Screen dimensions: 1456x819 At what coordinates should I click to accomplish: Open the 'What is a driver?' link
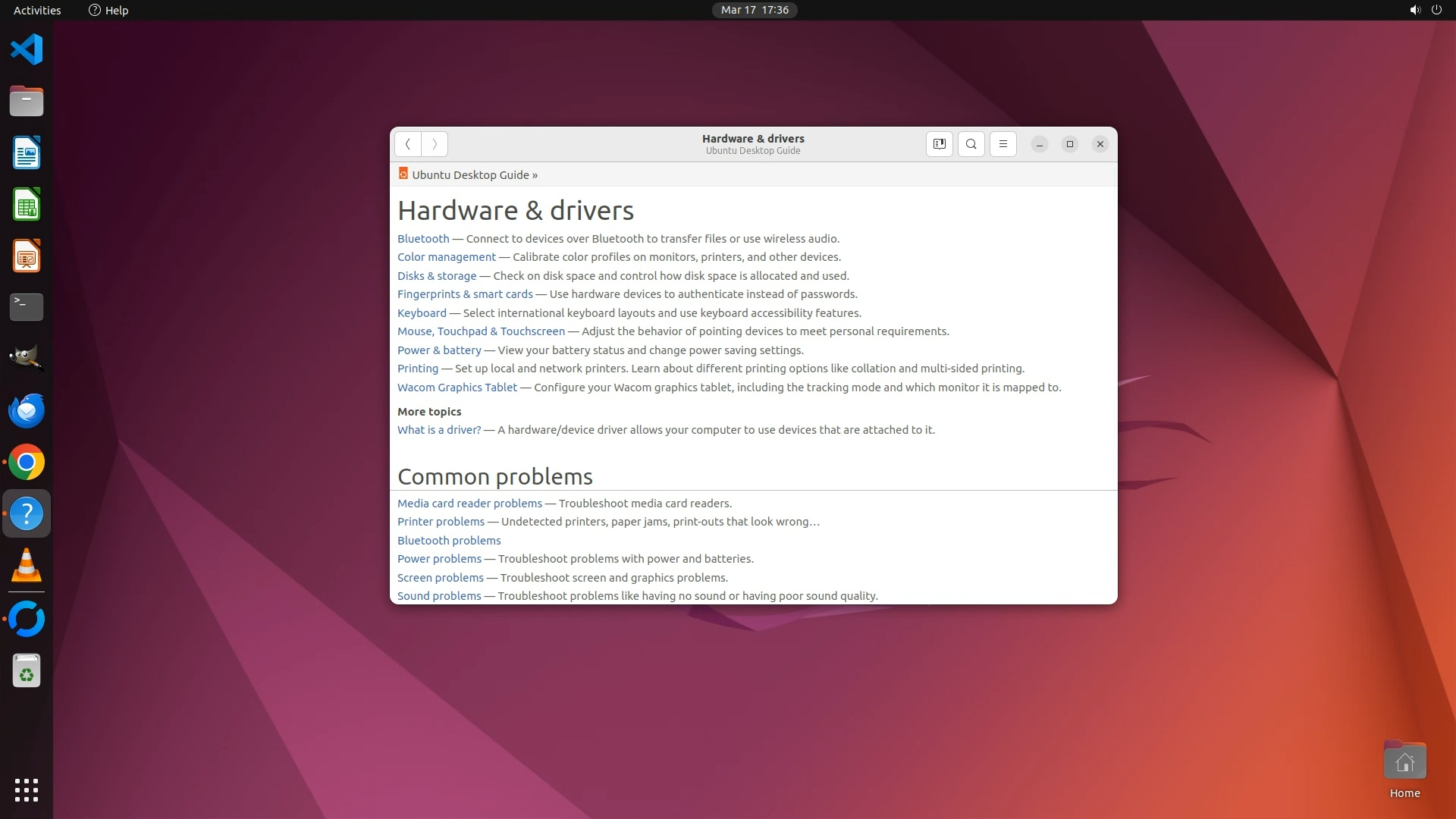click(x=439, y=430)
